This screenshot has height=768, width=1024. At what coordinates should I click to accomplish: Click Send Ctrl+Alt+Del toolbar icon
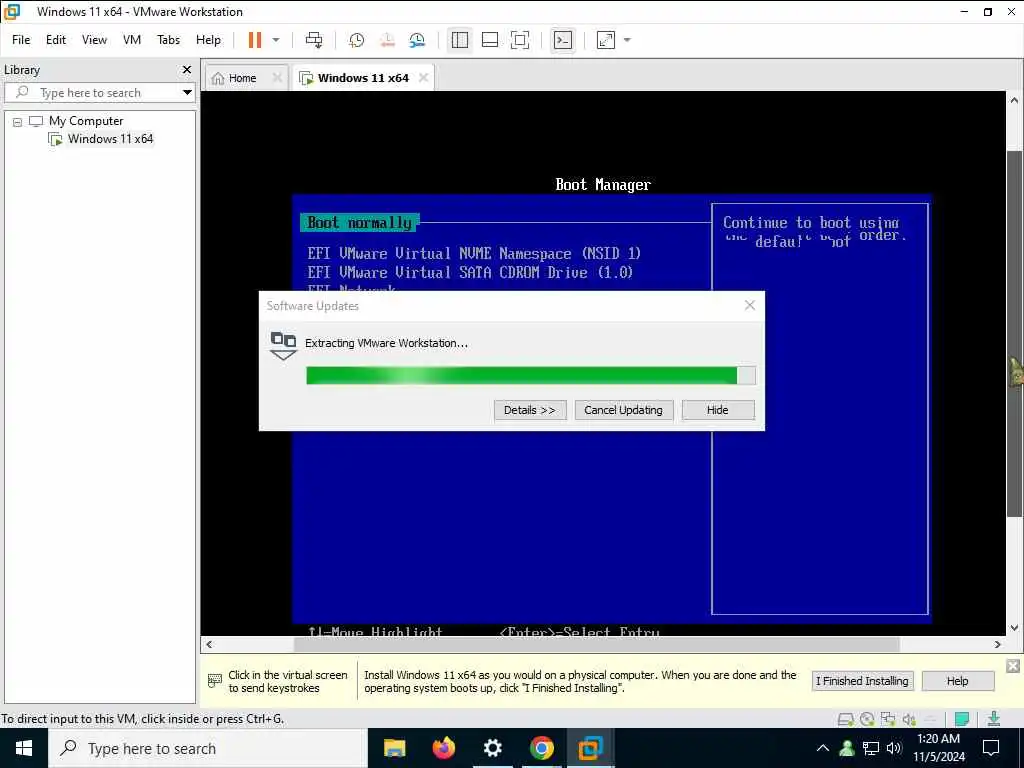314,40
